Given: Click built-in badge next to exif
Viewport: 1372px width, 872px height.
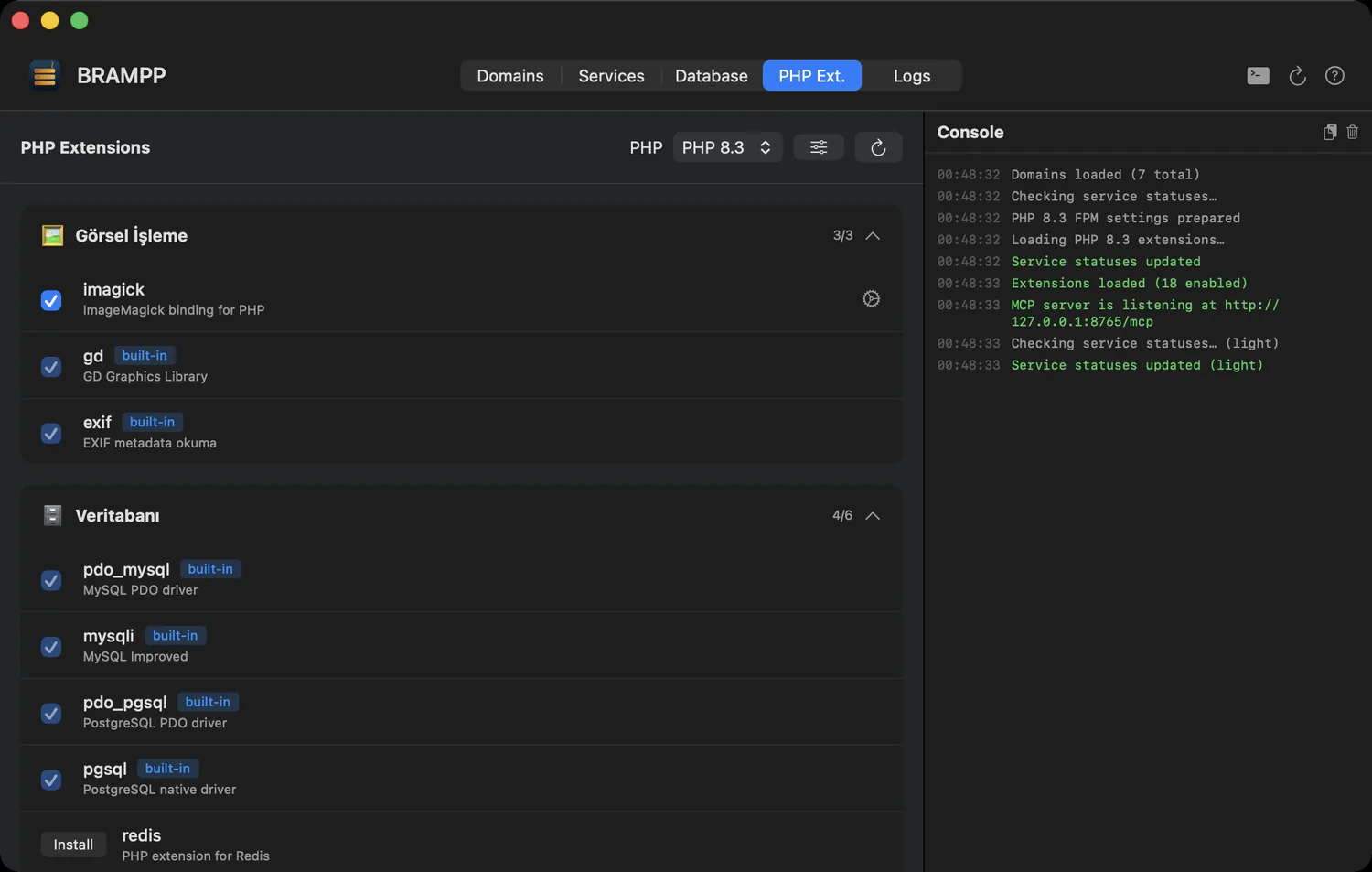Looking at the screenshot, I should click(x=152, y=422).
